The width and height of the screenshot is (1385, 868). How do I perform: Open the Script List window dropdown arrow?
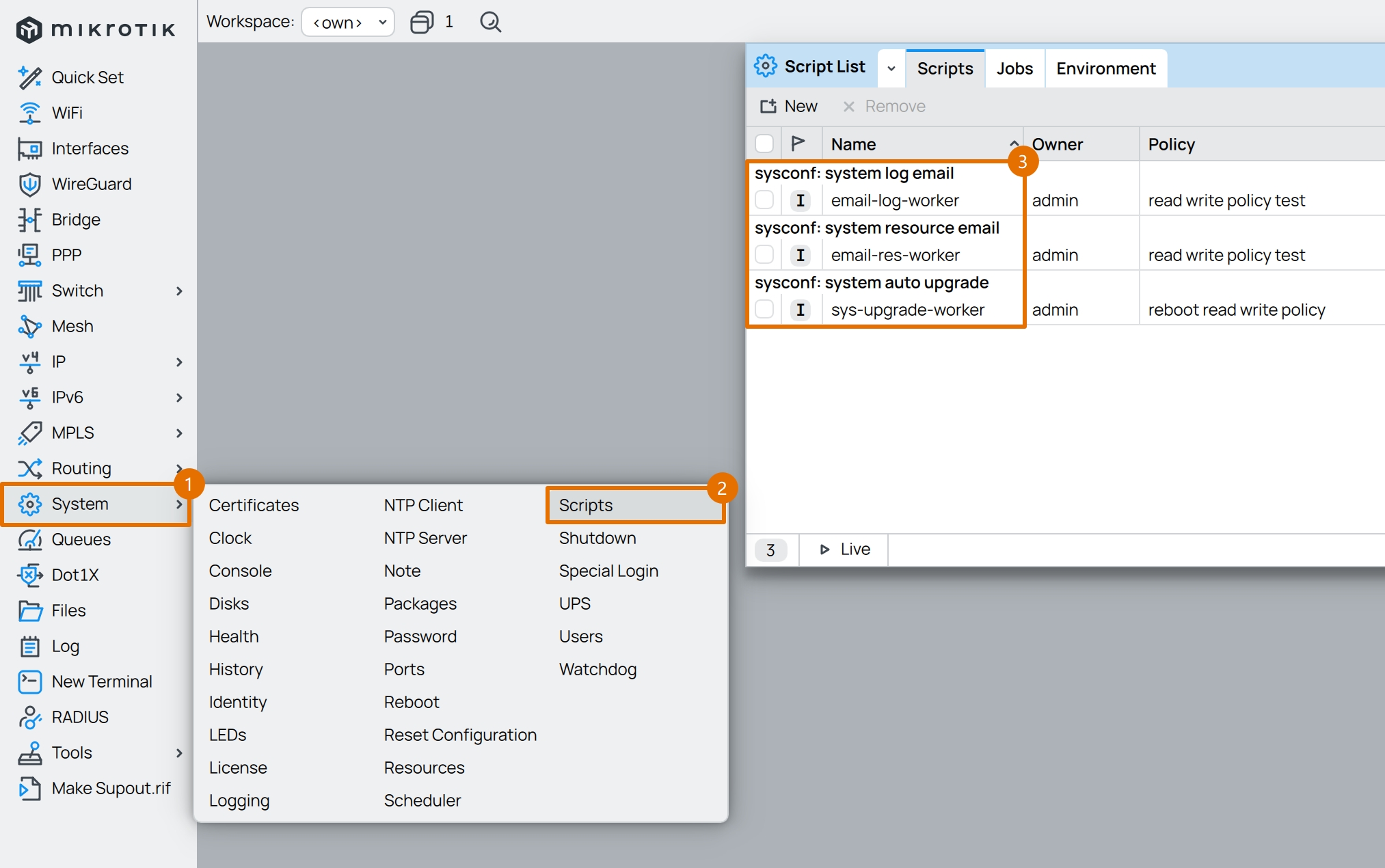[891, 68]
